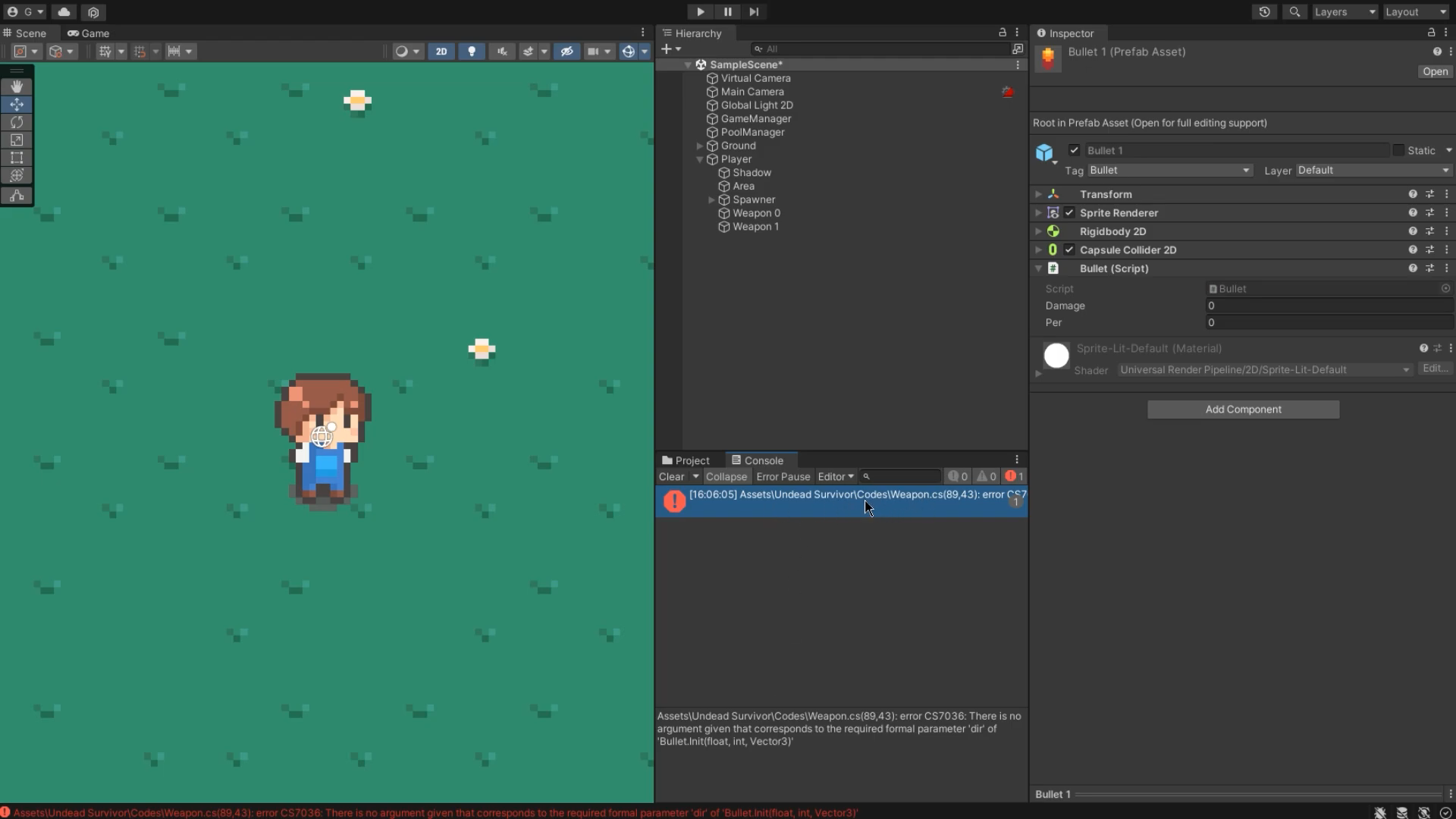Screen dimensions: 1456x819
Task: Open the Tag dropdown showing Bullet
Action: coord(1169,170)
